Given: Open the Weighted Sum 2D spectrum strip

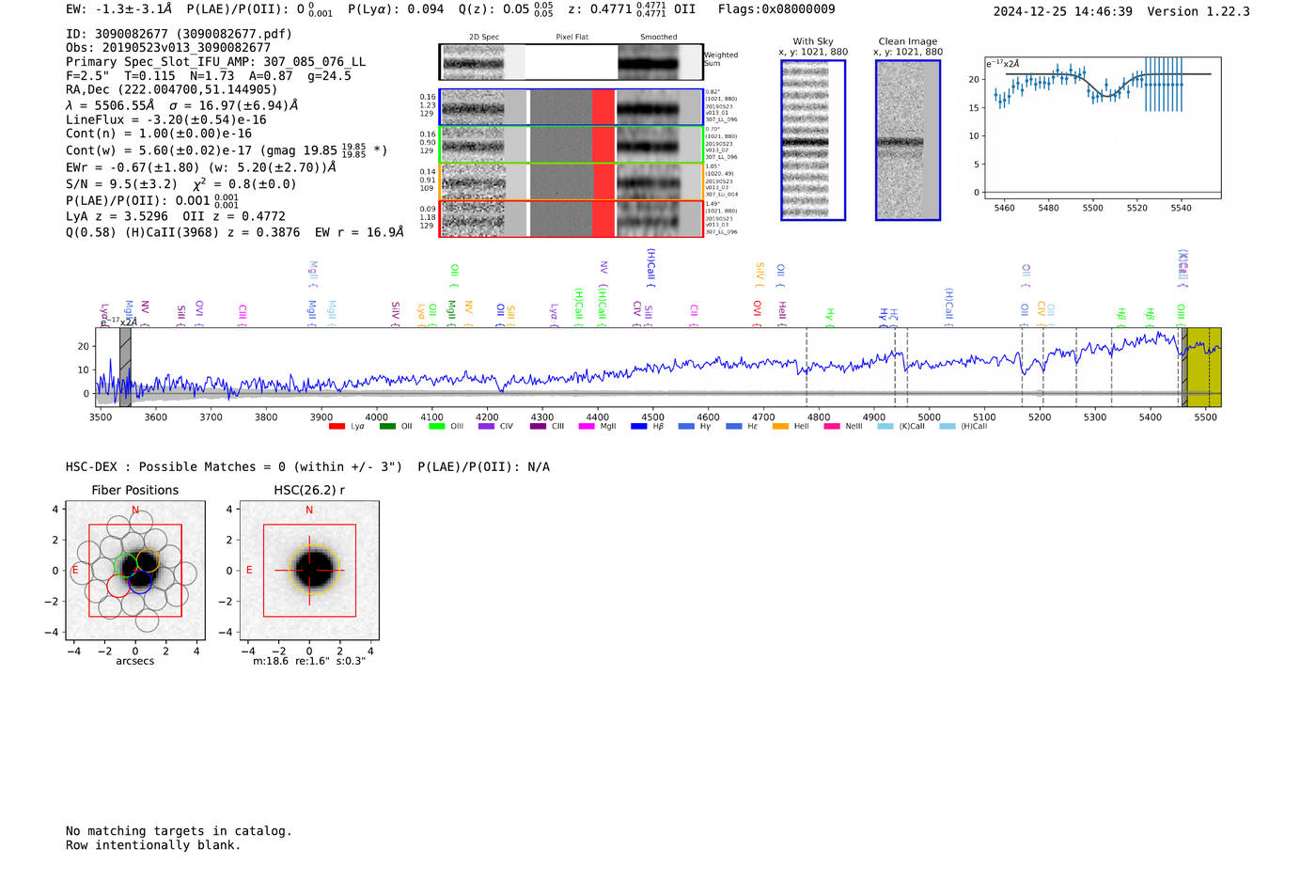Looking at the screenshot, I should tap(571, 62).
